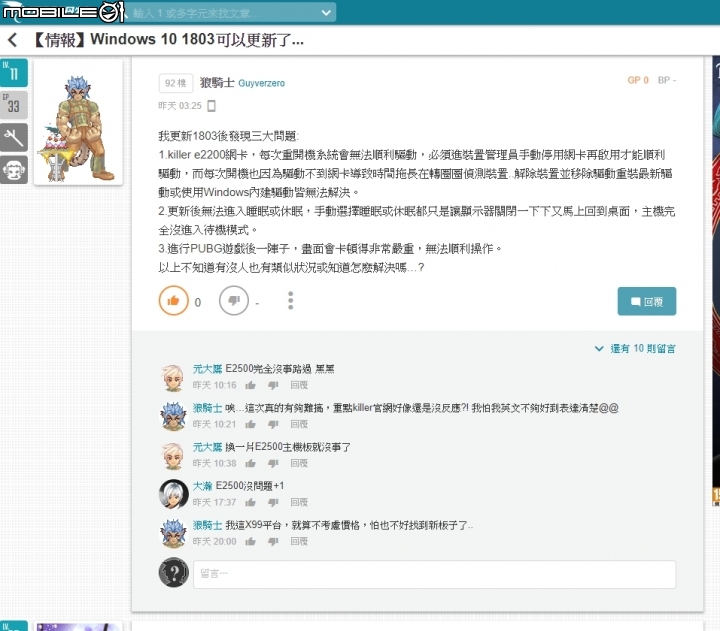
Task: Click the 33 points badge in sidebar
Action: tap(14, 105)
